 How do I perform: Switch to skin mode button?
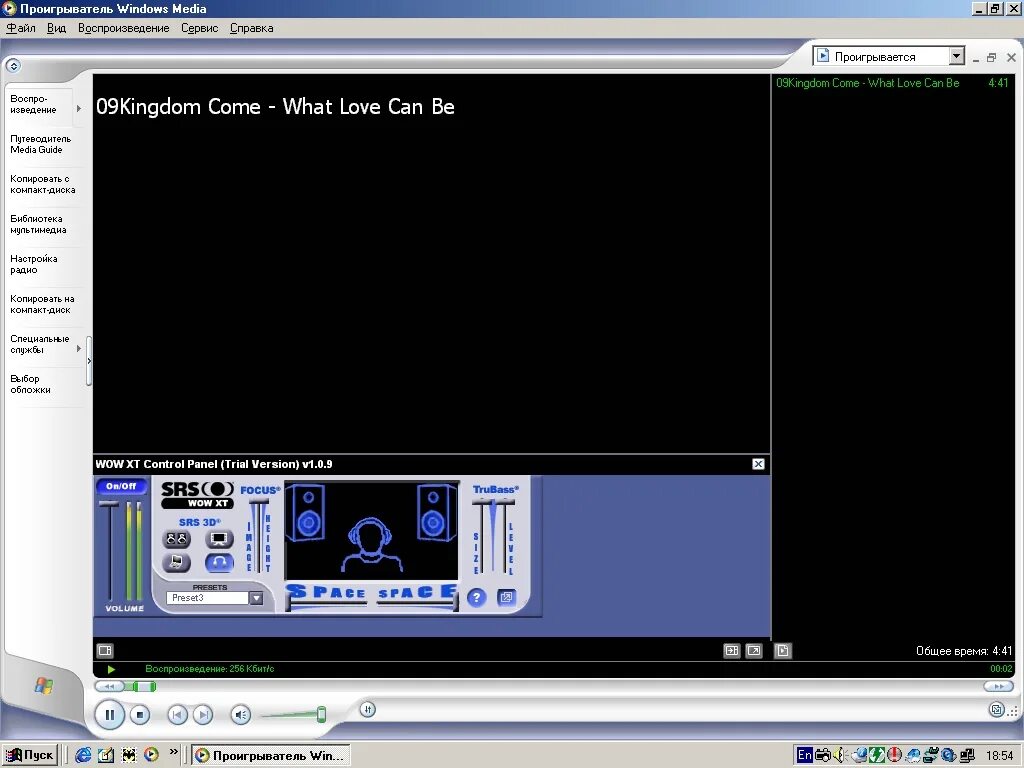coord(996,709)
